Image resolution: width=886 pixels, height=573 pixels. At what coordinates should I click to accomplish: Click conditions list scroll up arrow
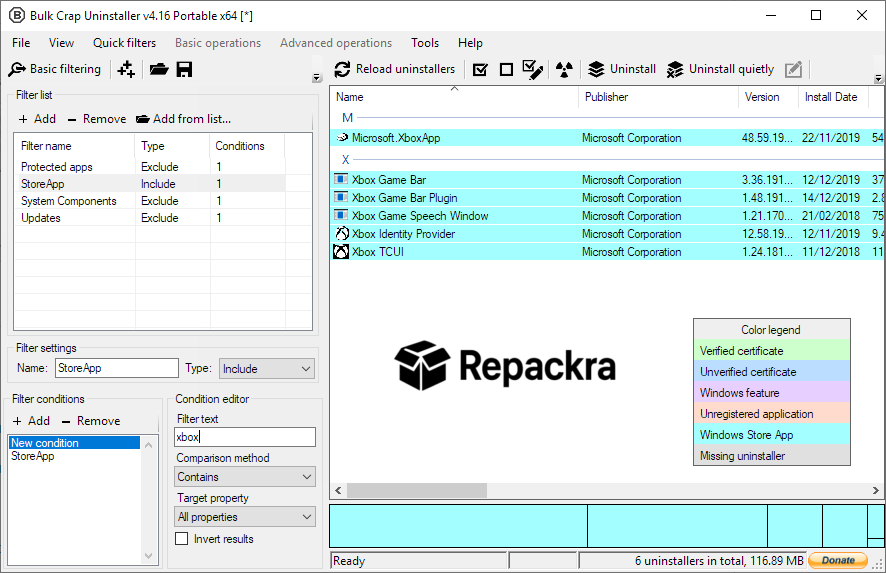(149, 445)
